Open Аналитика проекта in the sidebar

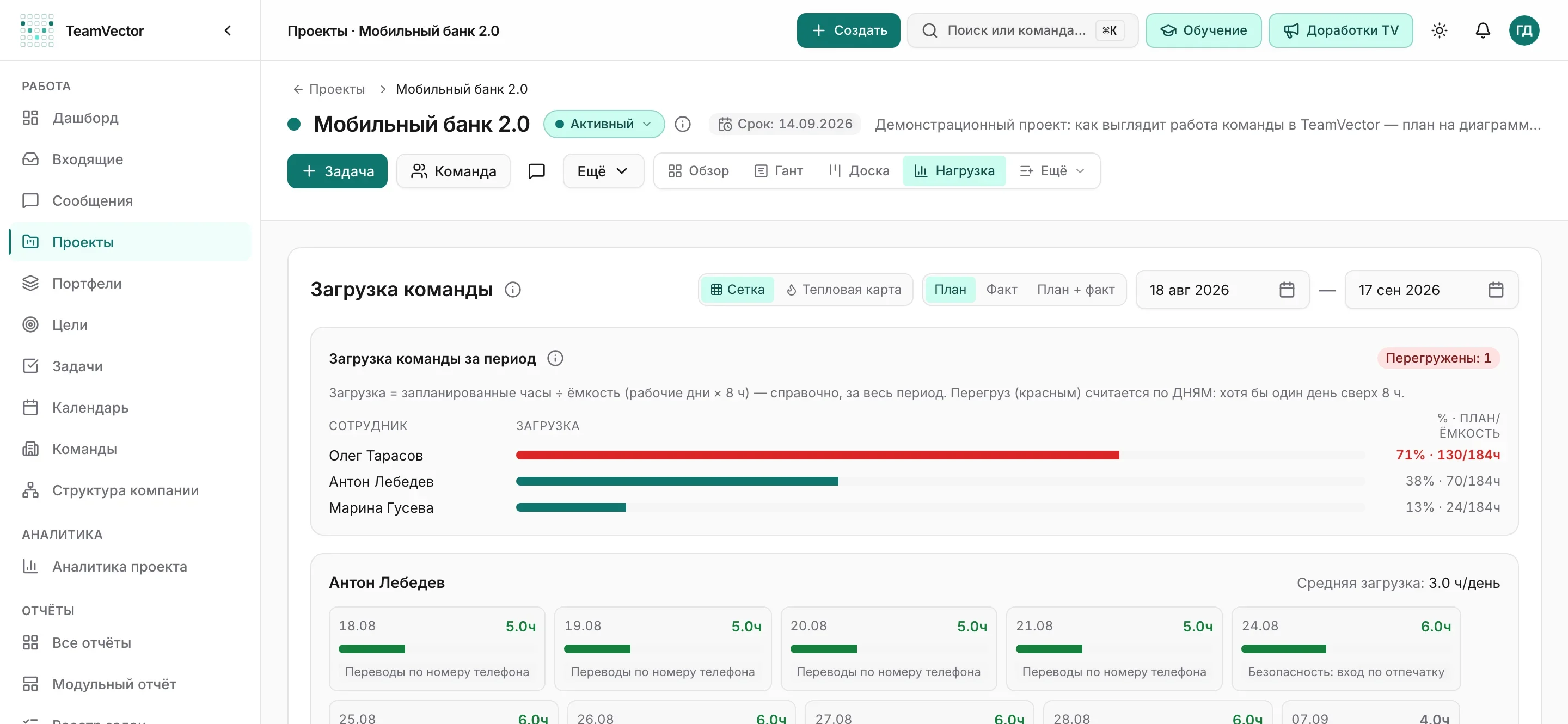point(130,567)
